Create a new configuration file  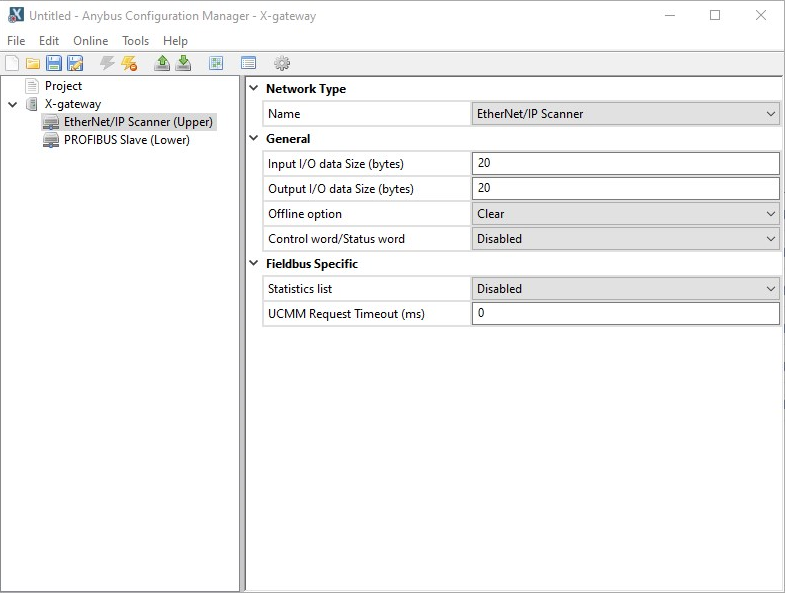coord(12,63)
